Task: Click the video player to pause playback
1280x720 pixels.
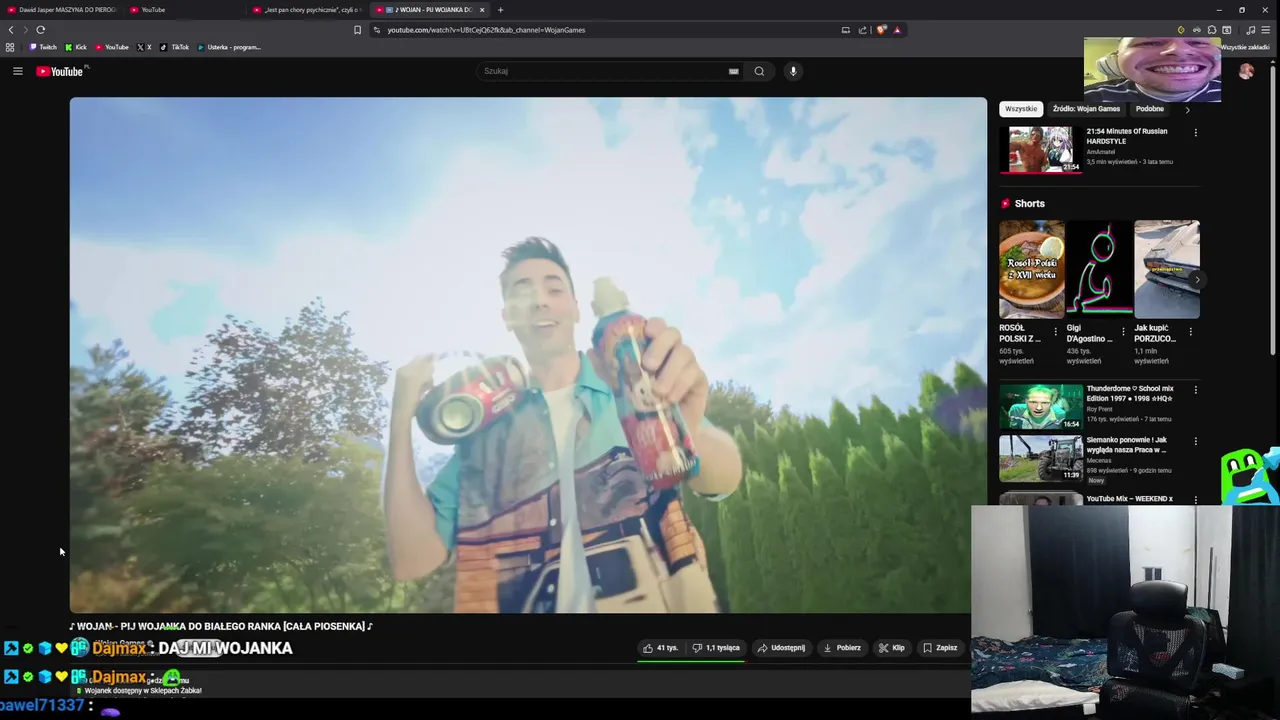Action: (x=528, y=355)
